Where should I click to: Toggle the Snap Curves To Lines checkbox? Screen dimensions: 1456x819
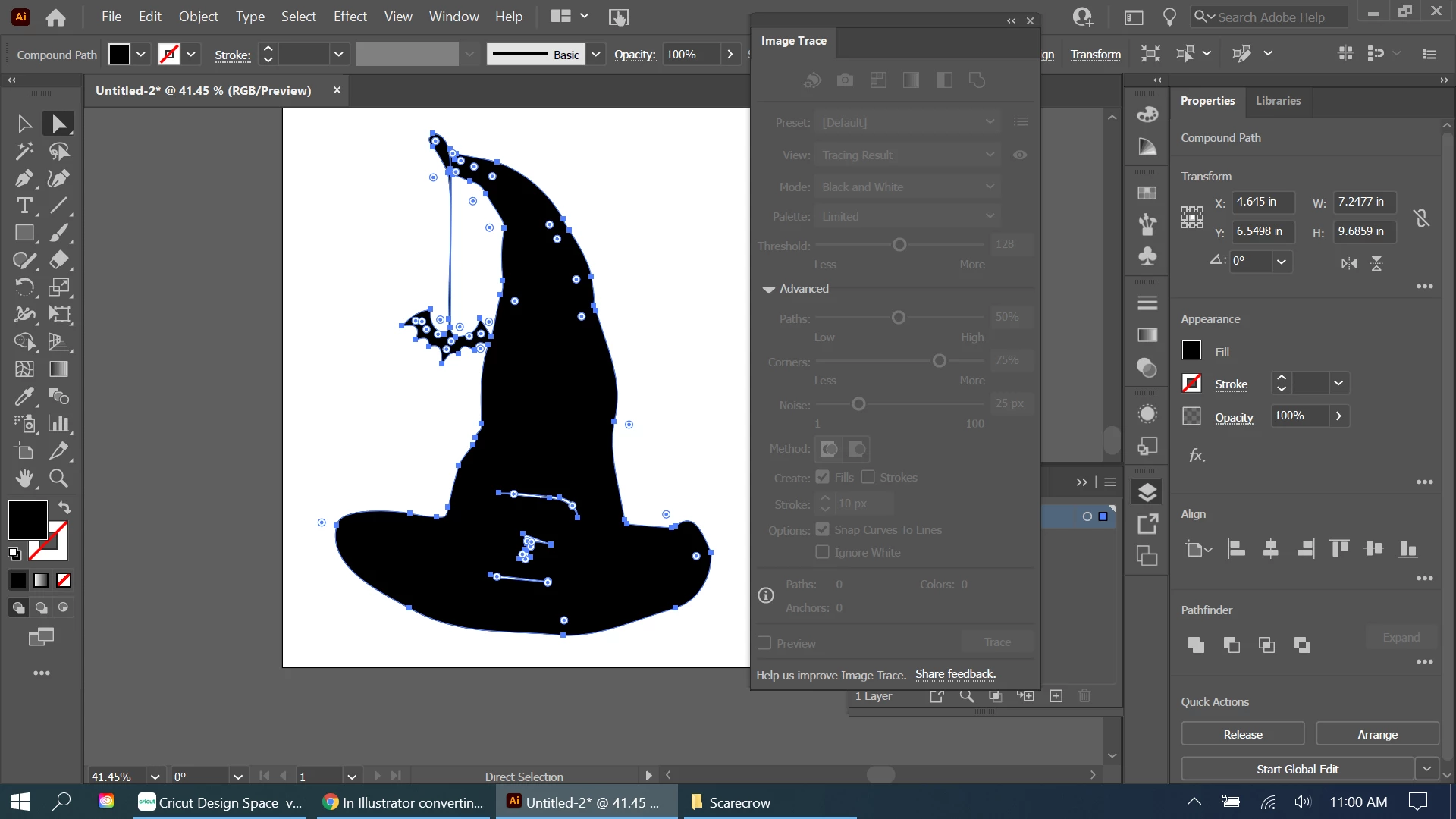[822, 529]
